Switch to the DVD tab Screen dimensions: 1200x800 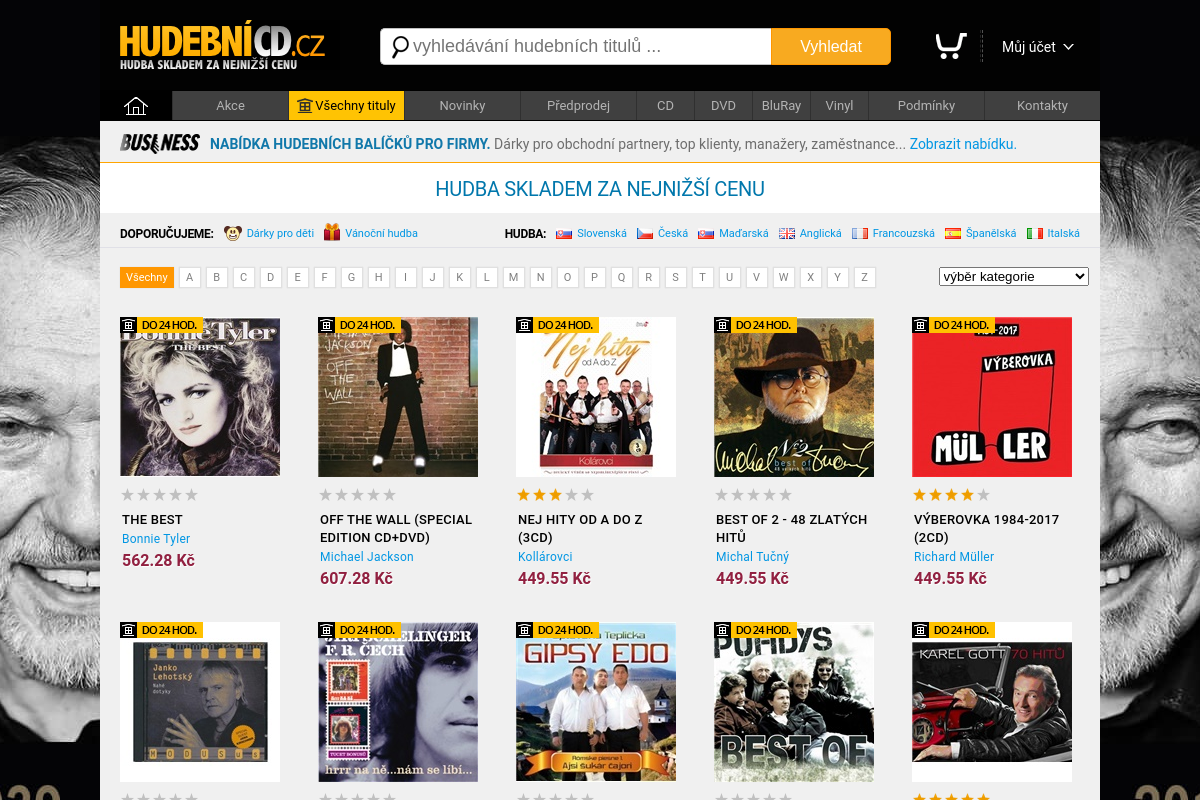tap(723, 106)
